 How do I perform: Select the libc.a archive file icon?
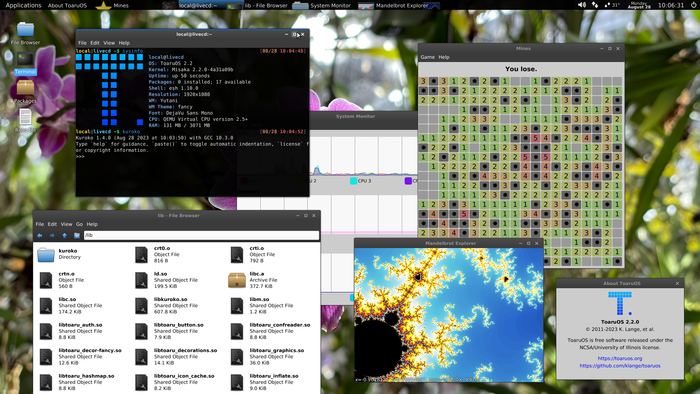click(237, 280)
